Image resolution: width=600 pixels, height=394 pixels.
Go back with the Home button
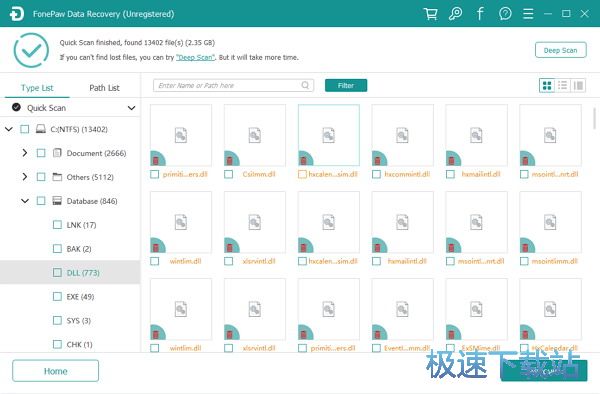coord(55,371)
